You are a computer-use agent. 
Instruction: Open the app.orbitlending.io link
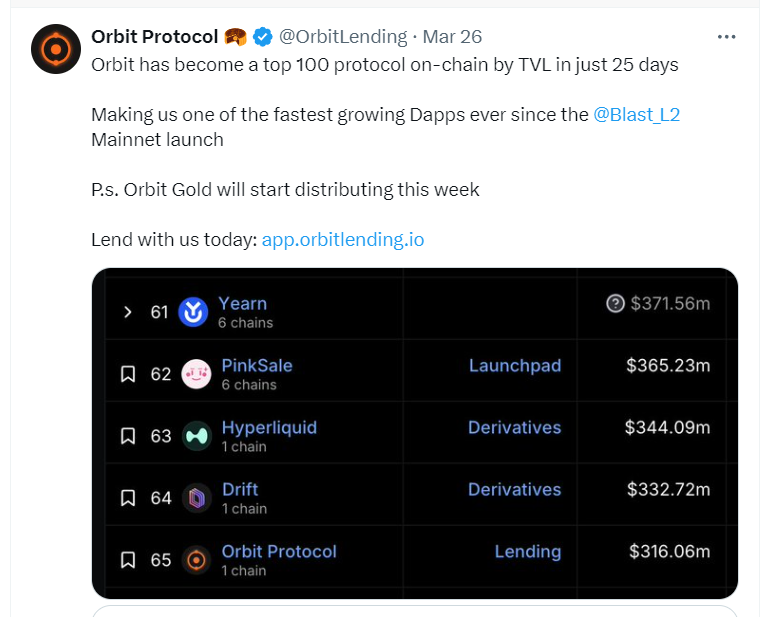343,240
